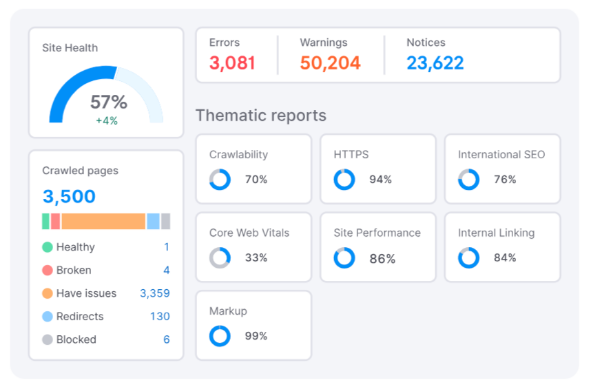The image size is (591, 391).
Task: Click the blue Redirects bar segment
Action: click(x=153, y=221)
